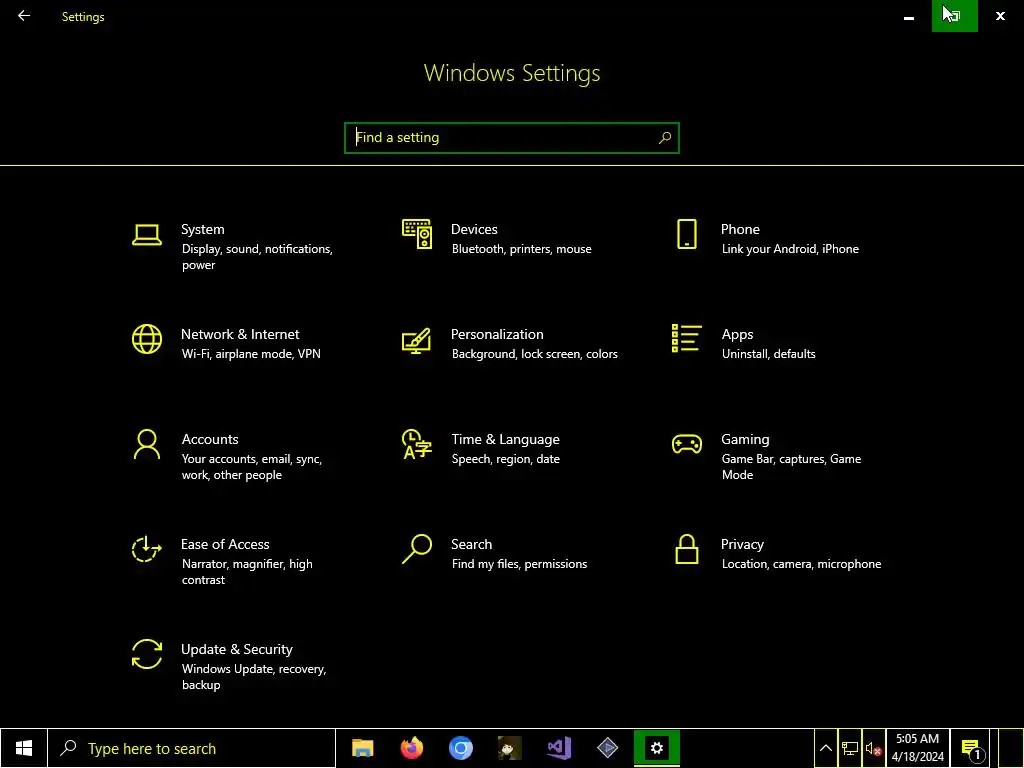Click 'Display, sound, notifications, power' text
The height and width of the screenshot is (768, 1024).
tap(257, 257)
